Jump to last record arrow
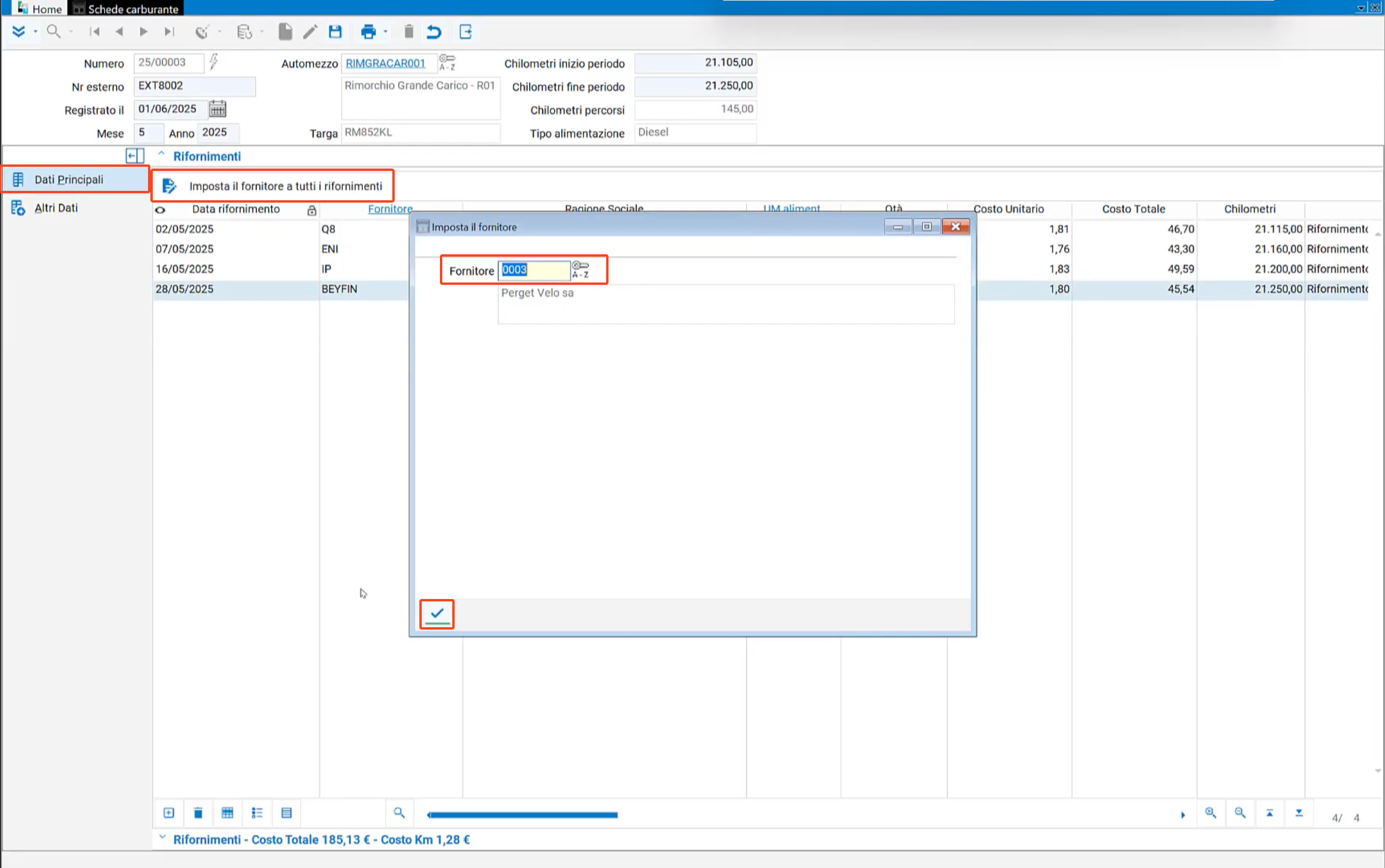Viewport: 1385px width, 868px height. [x=169, y=32]
